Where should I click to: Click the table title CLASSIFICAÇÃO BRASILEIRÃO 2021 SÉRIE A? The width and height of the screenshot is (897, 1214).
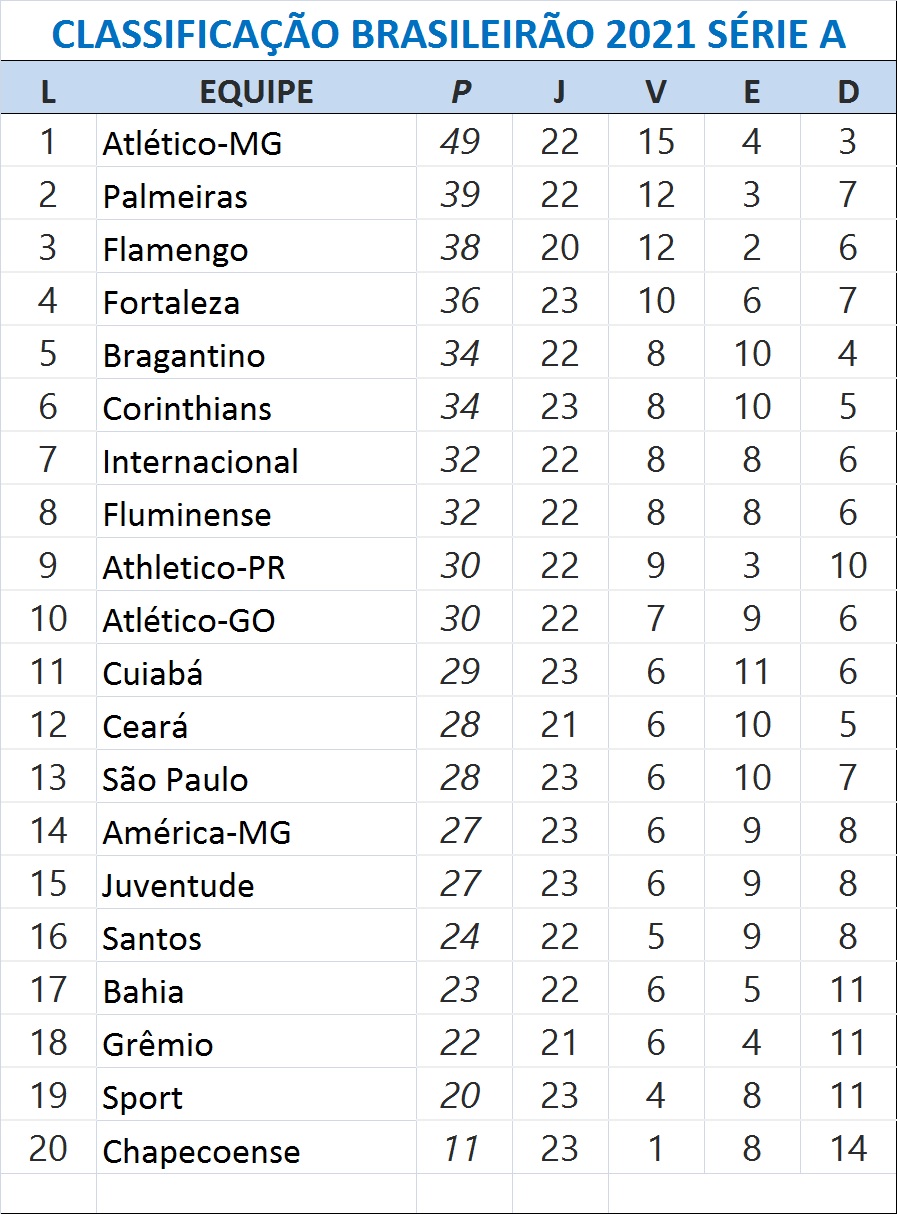click(448, 34)
